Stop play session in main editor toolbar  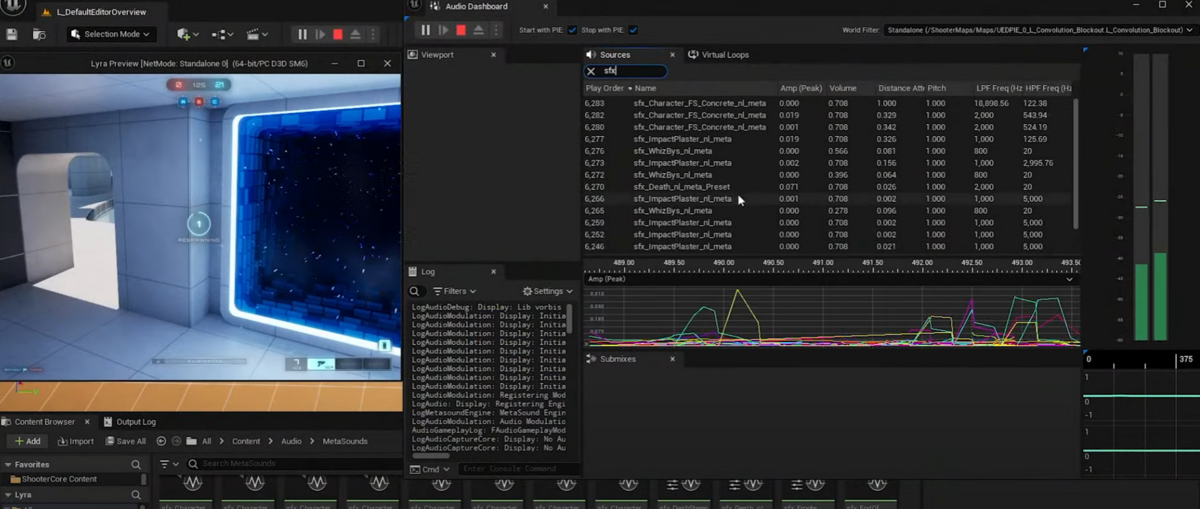[x=338, y=34]
